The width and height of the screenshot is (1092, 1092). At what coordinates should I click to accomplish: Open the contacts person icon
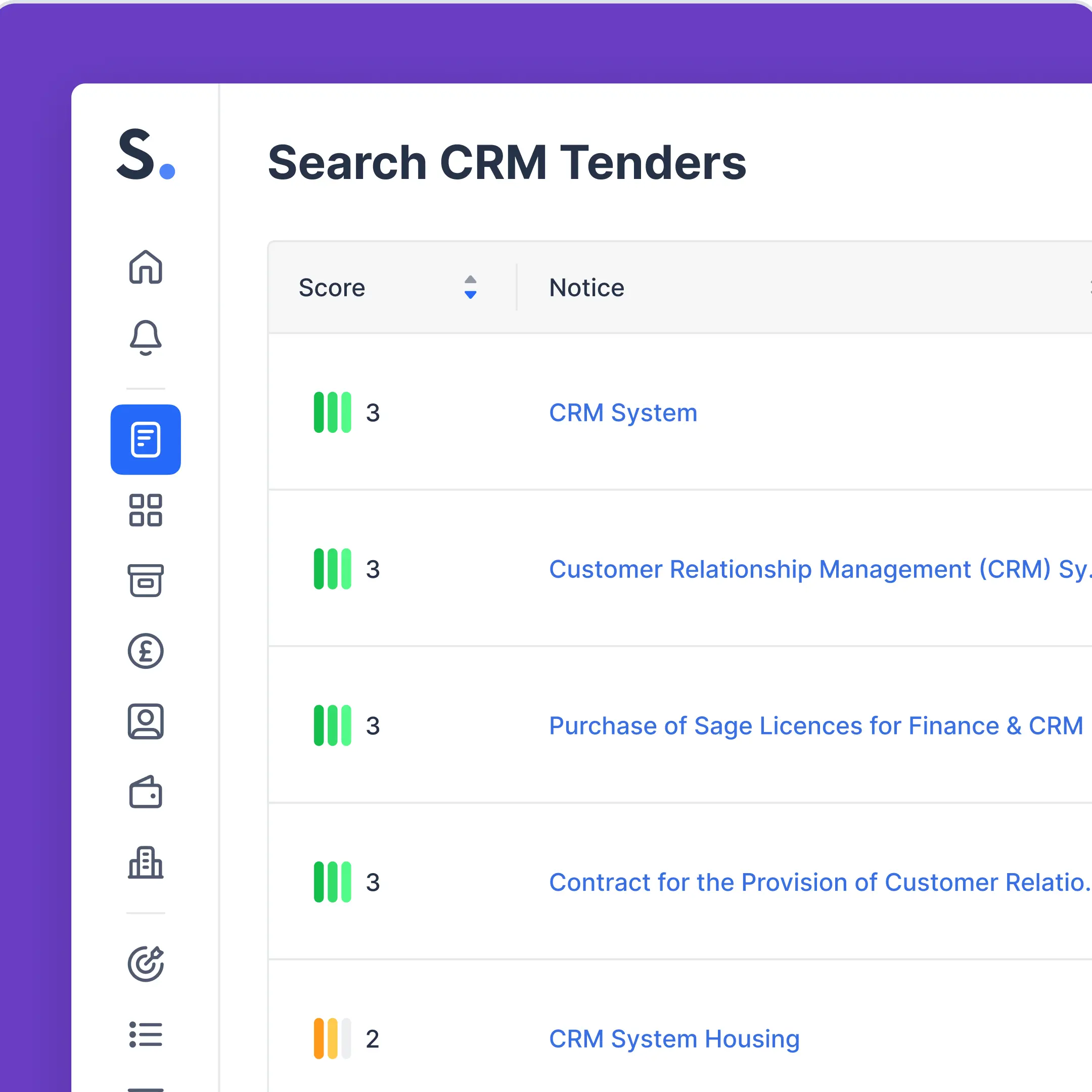[146, 721]
